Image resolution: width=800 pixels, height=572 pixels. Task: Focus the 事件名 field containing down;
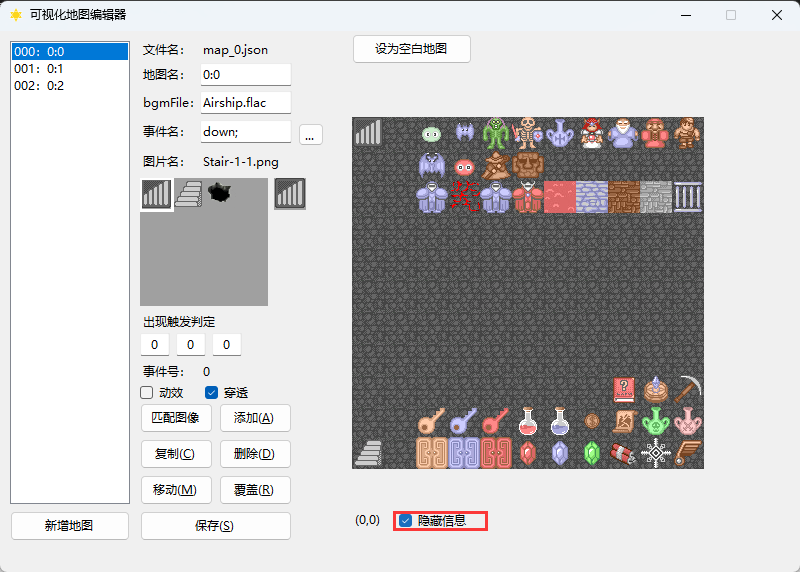(246, 132)
